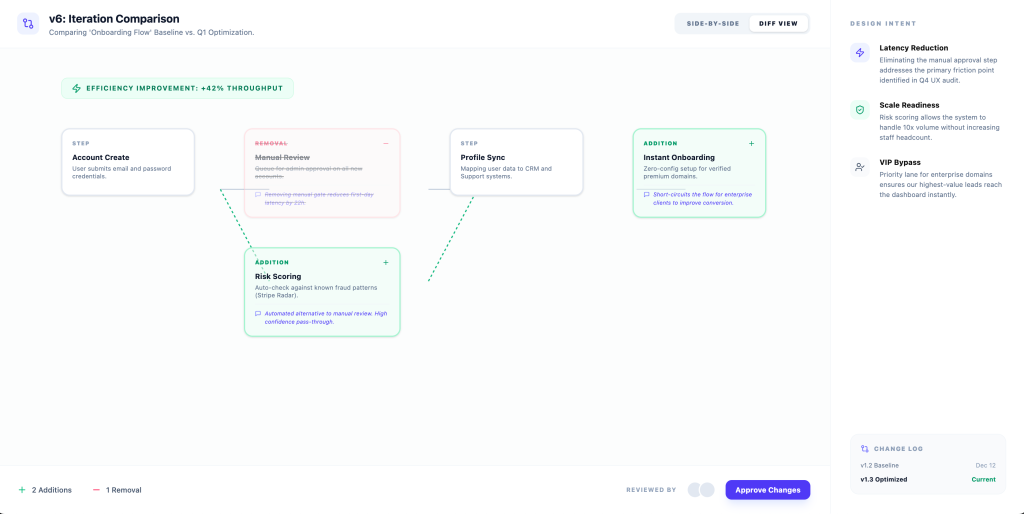Screen dimensions: 1024x514
Task: Click the Change Log branch icon
Action: [x=865, y=449]
